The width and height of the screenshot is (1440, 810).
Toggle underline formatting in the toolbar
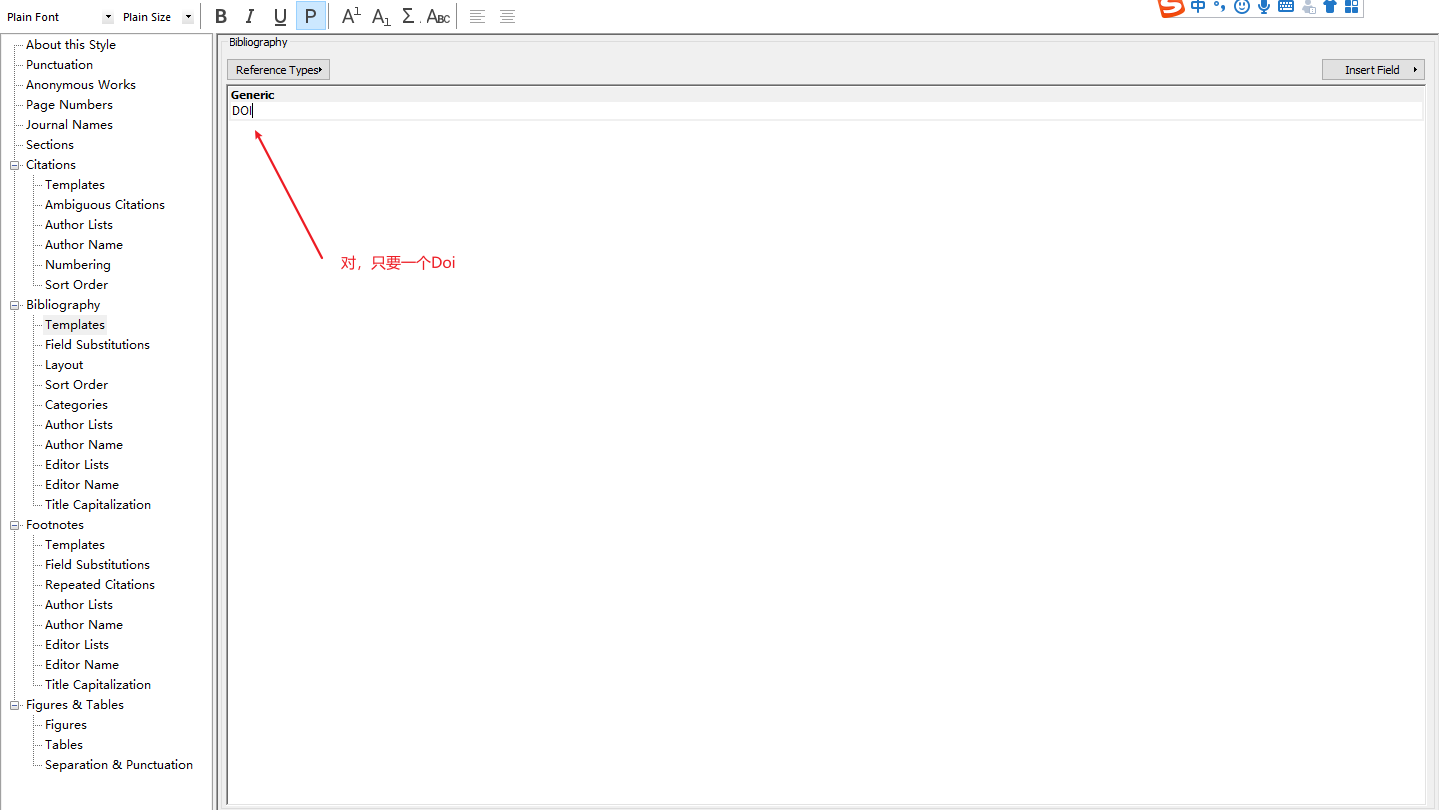tap(280, 17)
